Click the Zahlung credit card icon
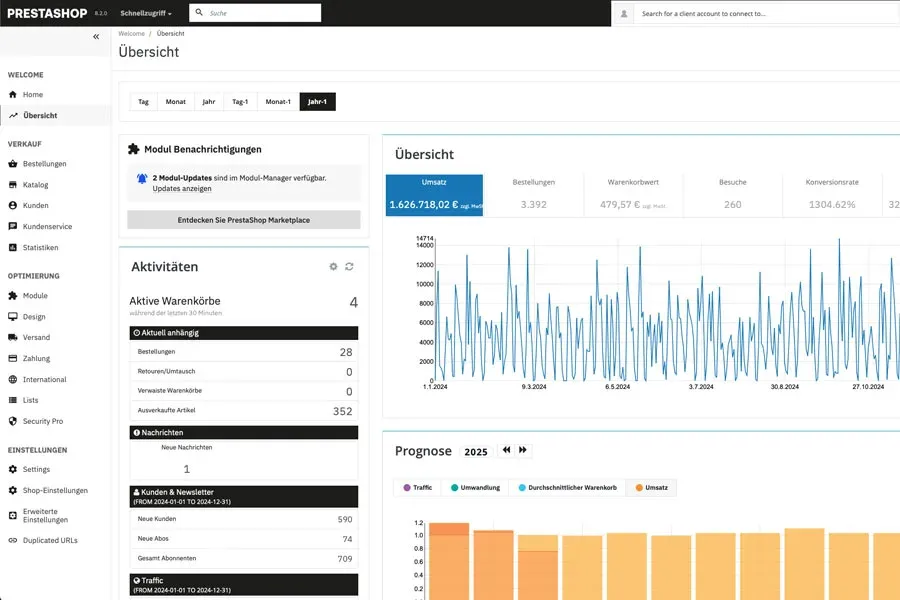900x600 pixels. click(13, 358)
